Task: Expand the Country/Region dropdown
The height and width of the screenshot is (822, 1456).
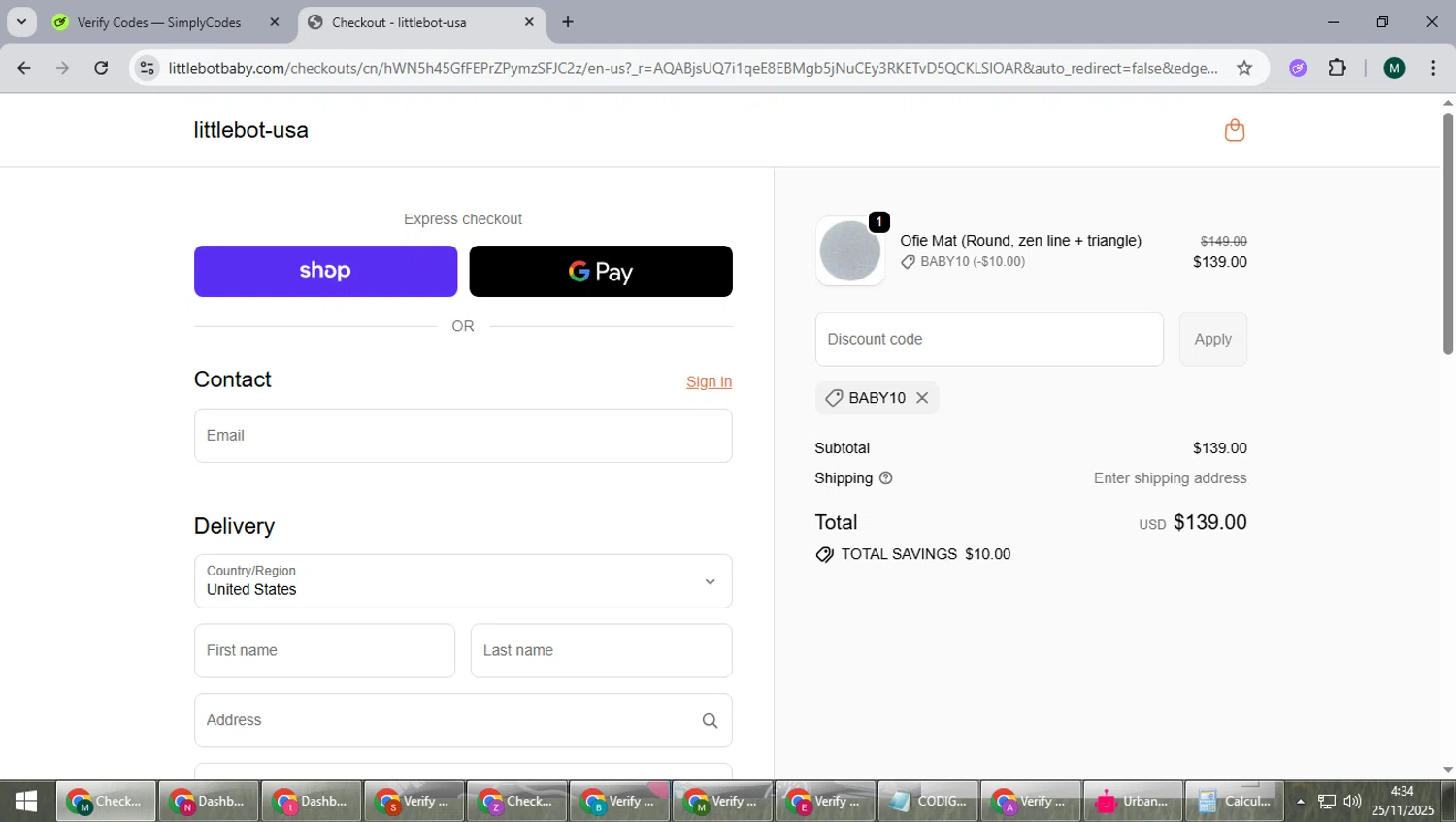Action: (463, 581)
